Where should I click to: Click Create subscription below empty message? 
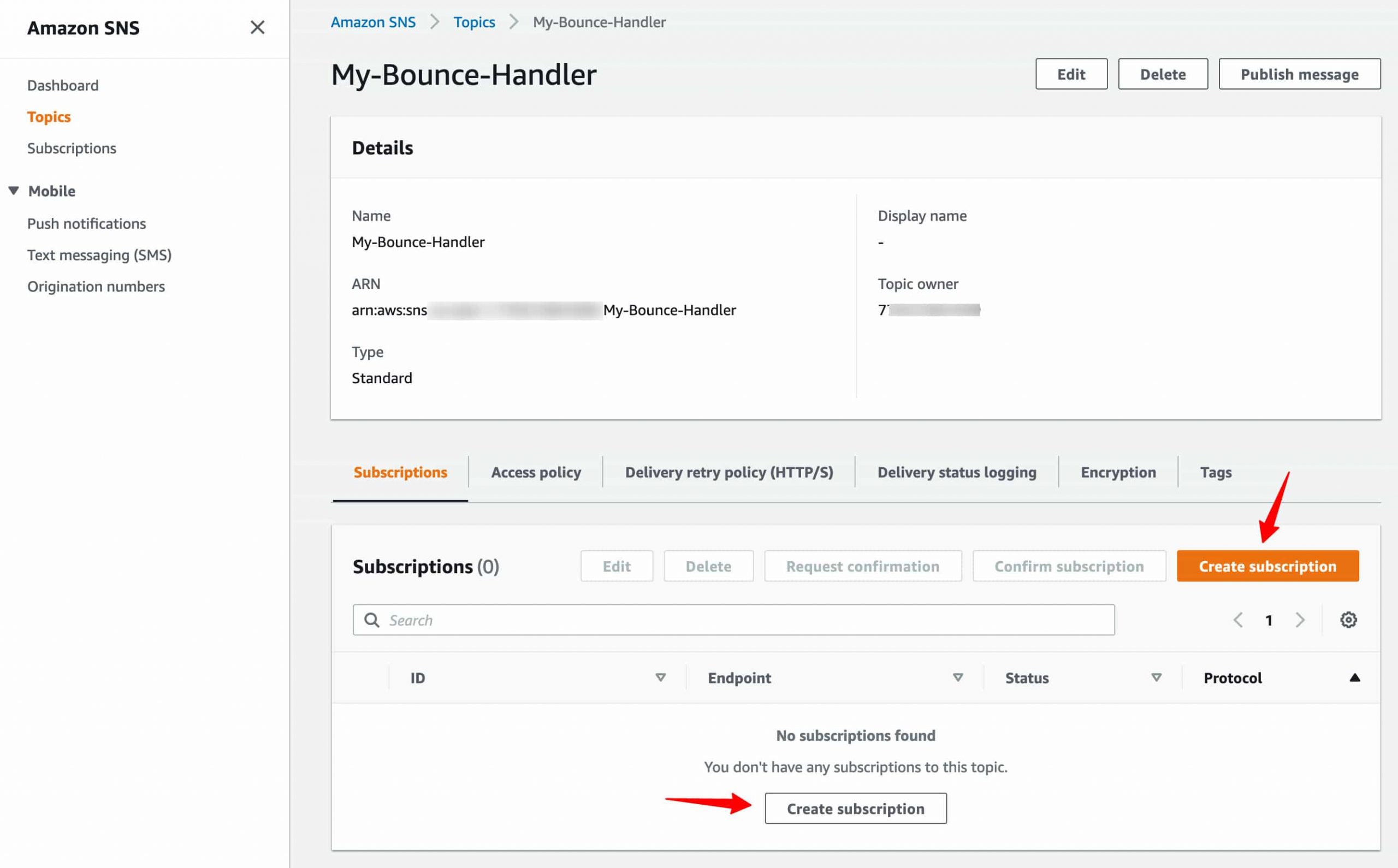[855, 808]
